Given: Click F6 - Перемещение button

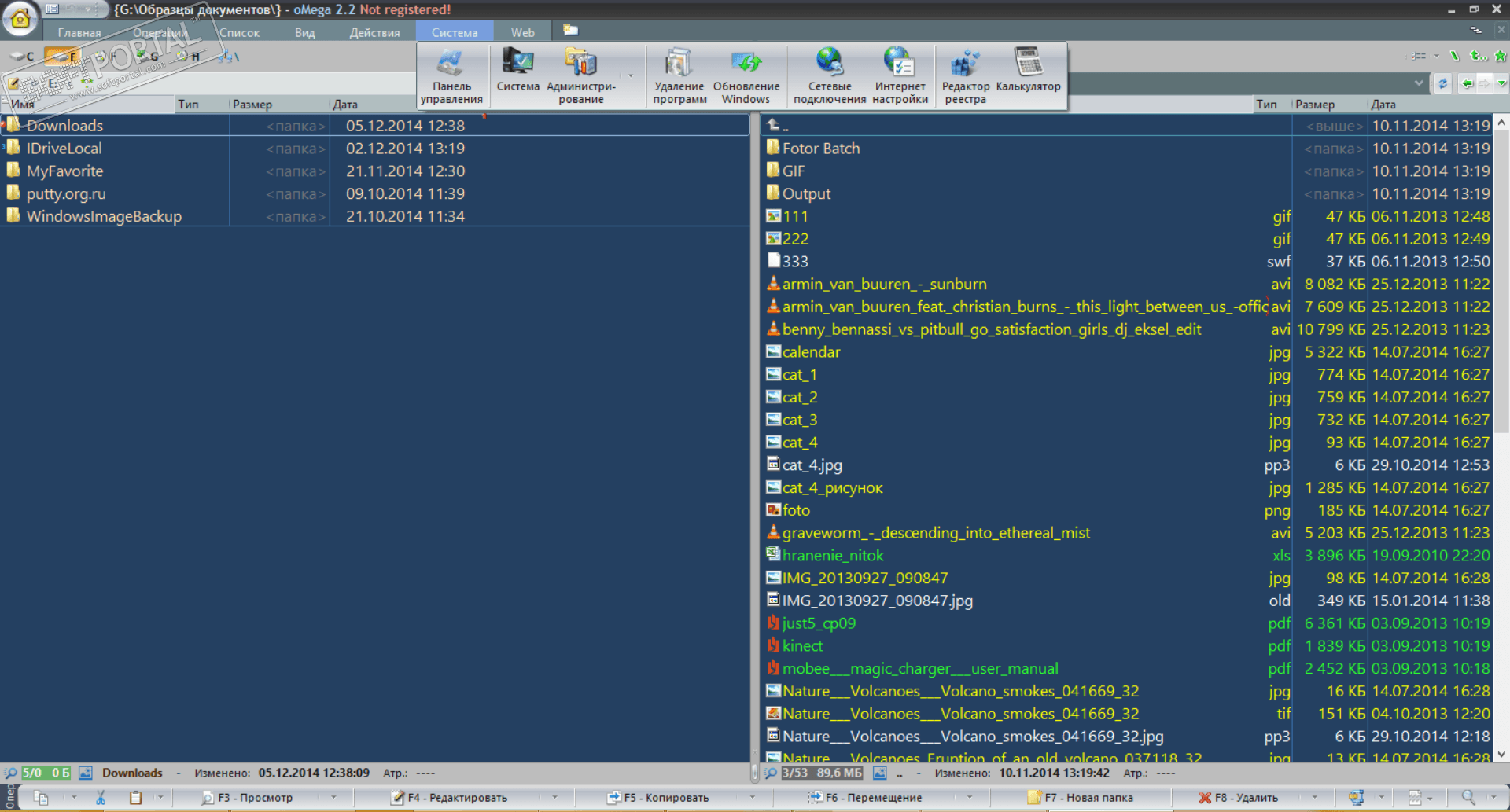Looking at the screenshot, I should coord(864,798).
